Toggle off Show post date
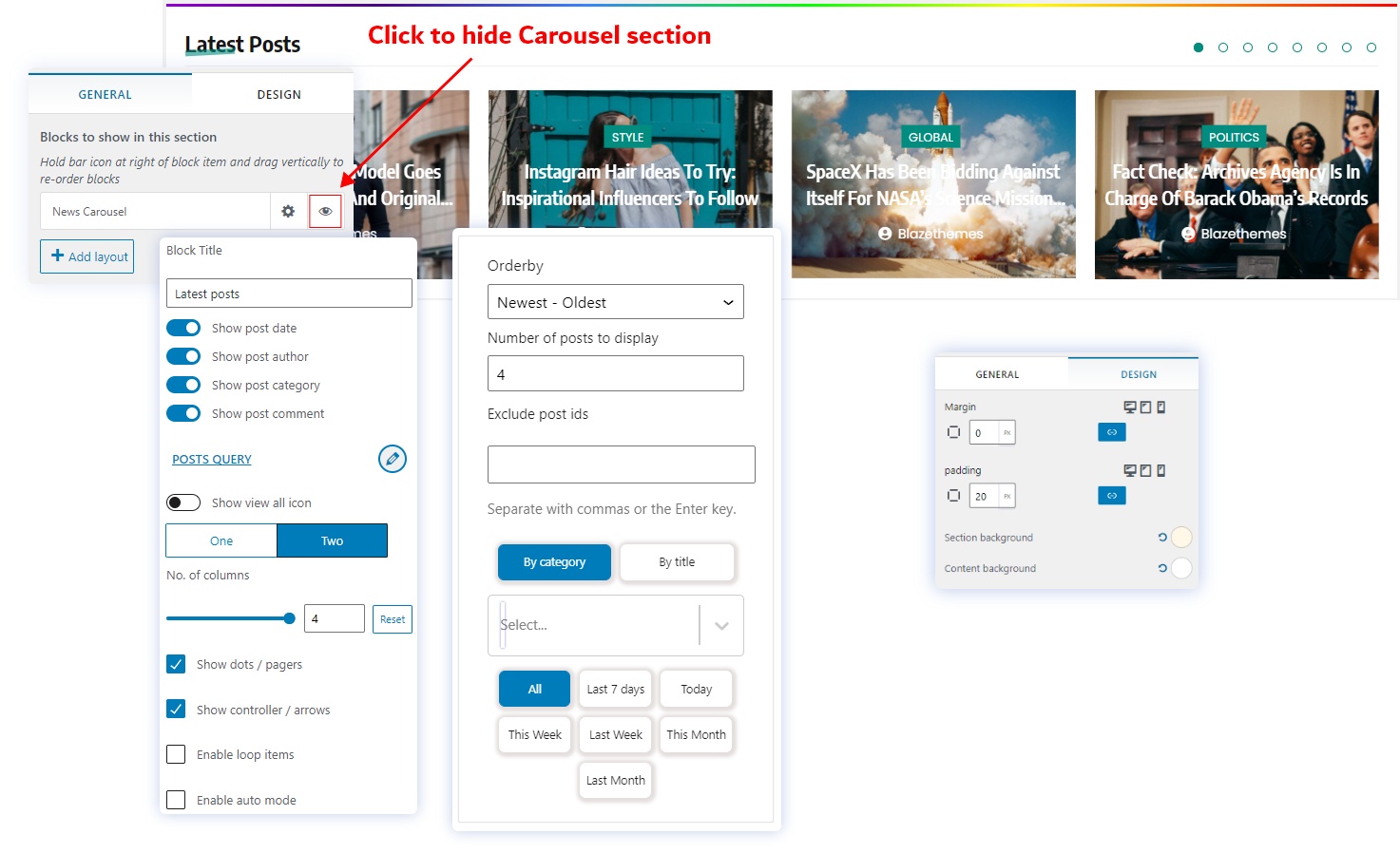This screenshot has width=1400, height=853. (x=183, y=328)
